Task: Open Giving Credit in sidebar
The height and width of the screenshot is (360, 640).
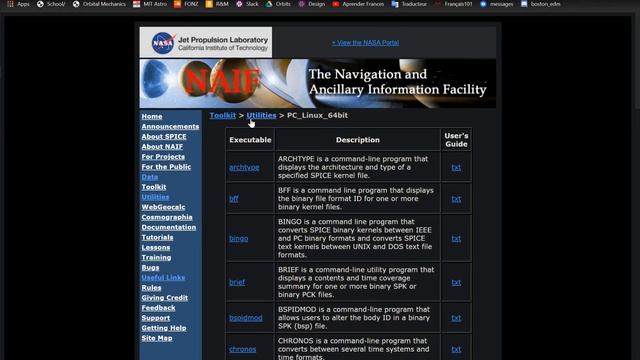Action: (165, 298)
